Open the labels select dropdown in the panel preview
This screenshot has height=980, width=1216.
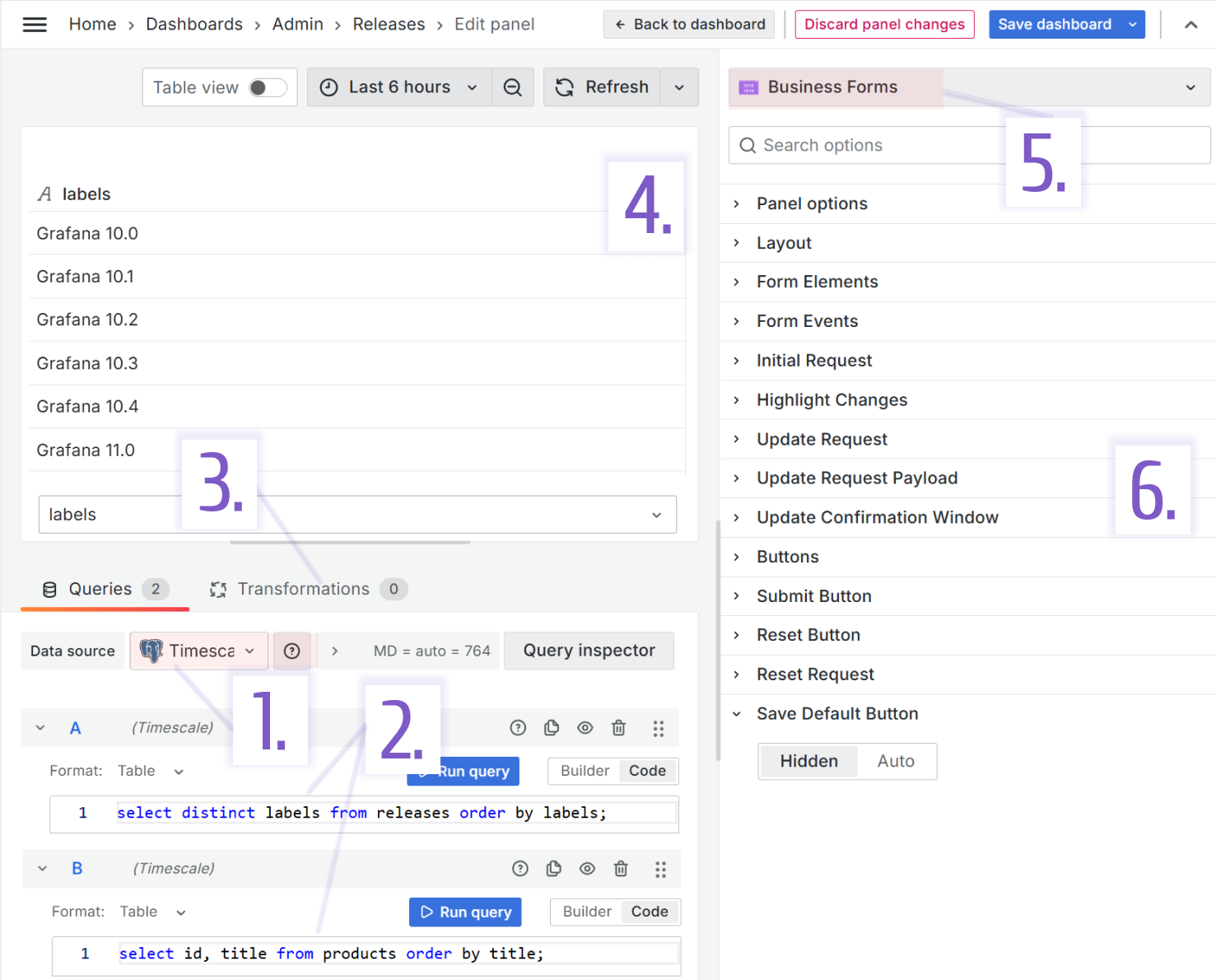pyautogui.click(x=357, y=515)
